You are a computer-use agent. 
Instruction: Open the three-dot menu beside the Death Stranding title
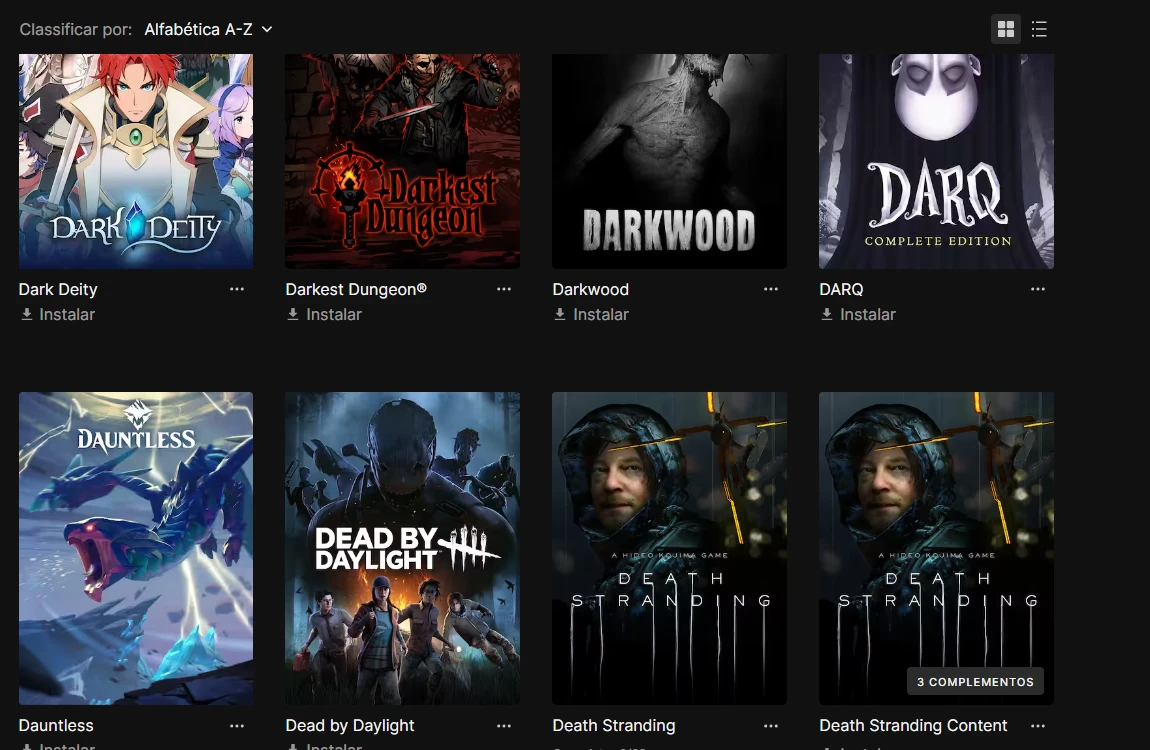pyautogui.click(x=770, y=726)
